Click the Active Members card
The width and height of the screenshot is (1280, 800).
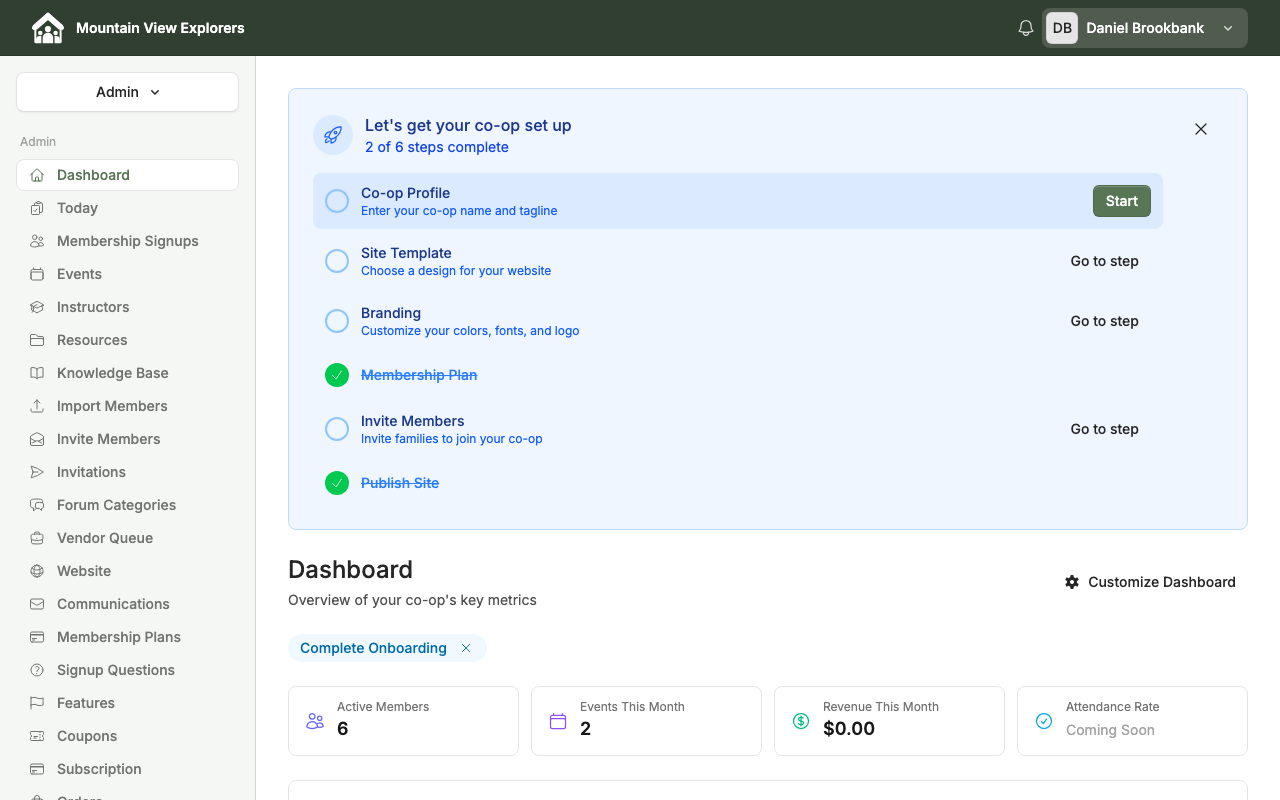coord(403,721)
